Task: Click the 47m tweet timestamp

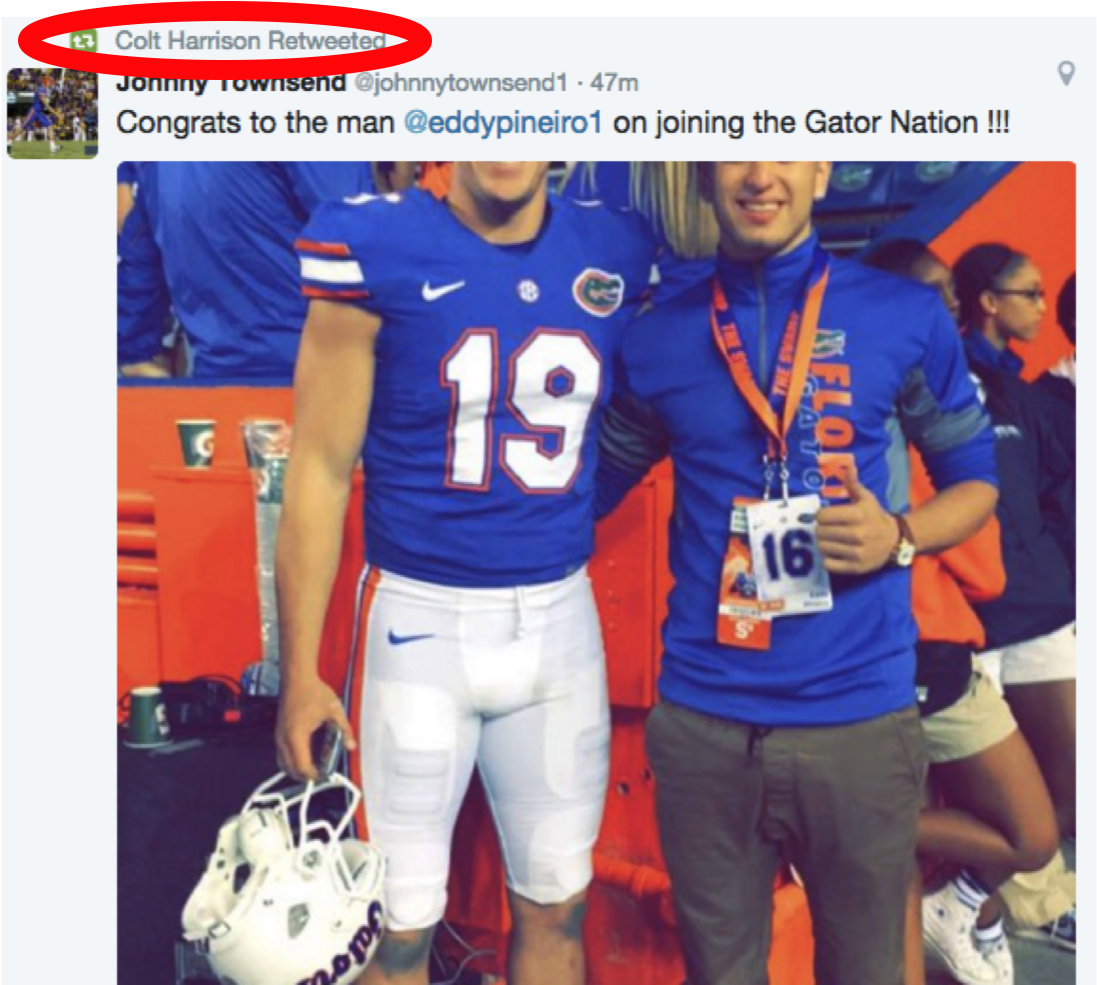Action: pyautogui.click(x=616, y=84)
